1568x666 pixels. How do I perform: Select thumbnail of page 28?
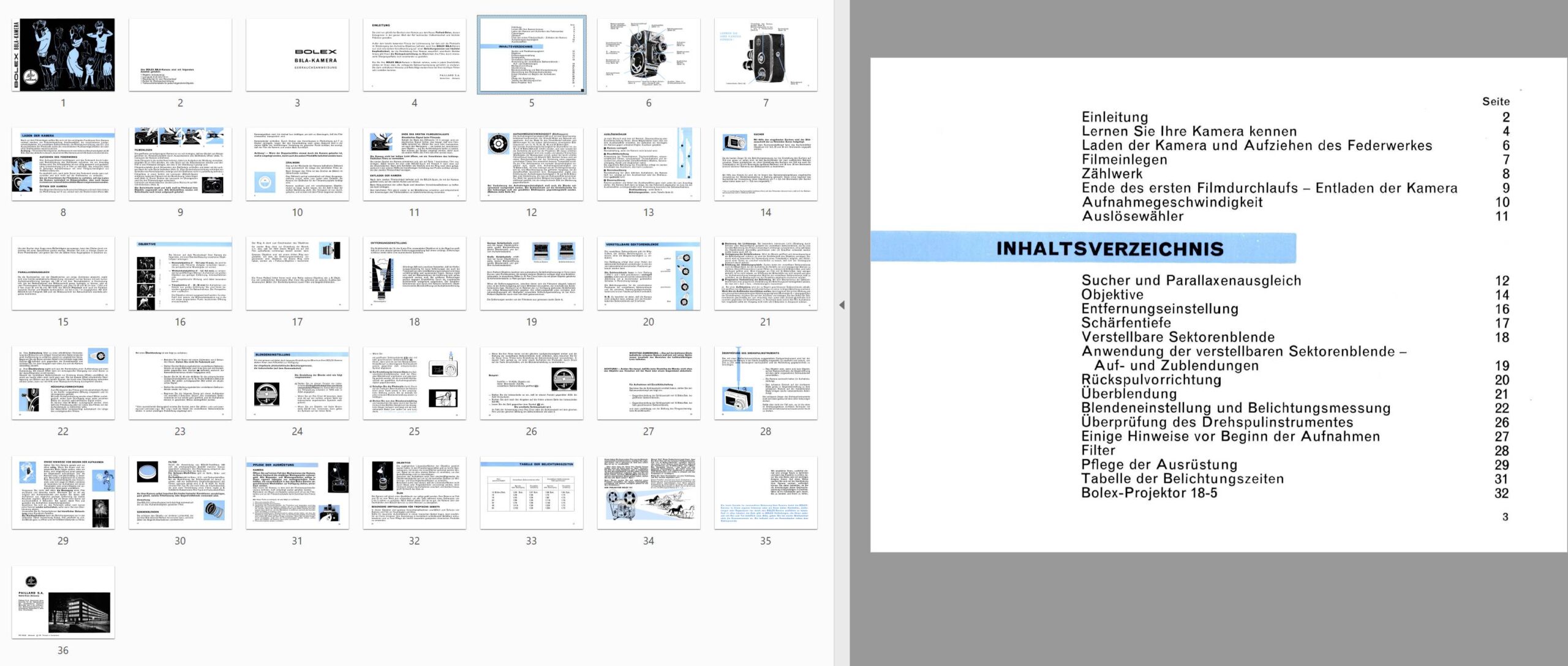click(765, 383)
